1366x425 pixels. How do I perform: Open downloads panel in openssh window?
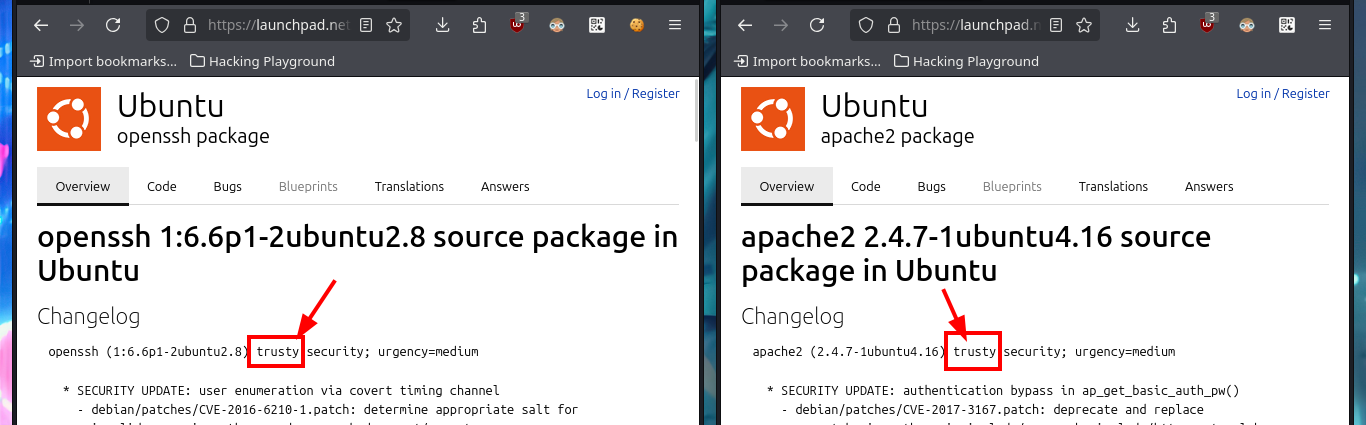(x=443, y=25)
